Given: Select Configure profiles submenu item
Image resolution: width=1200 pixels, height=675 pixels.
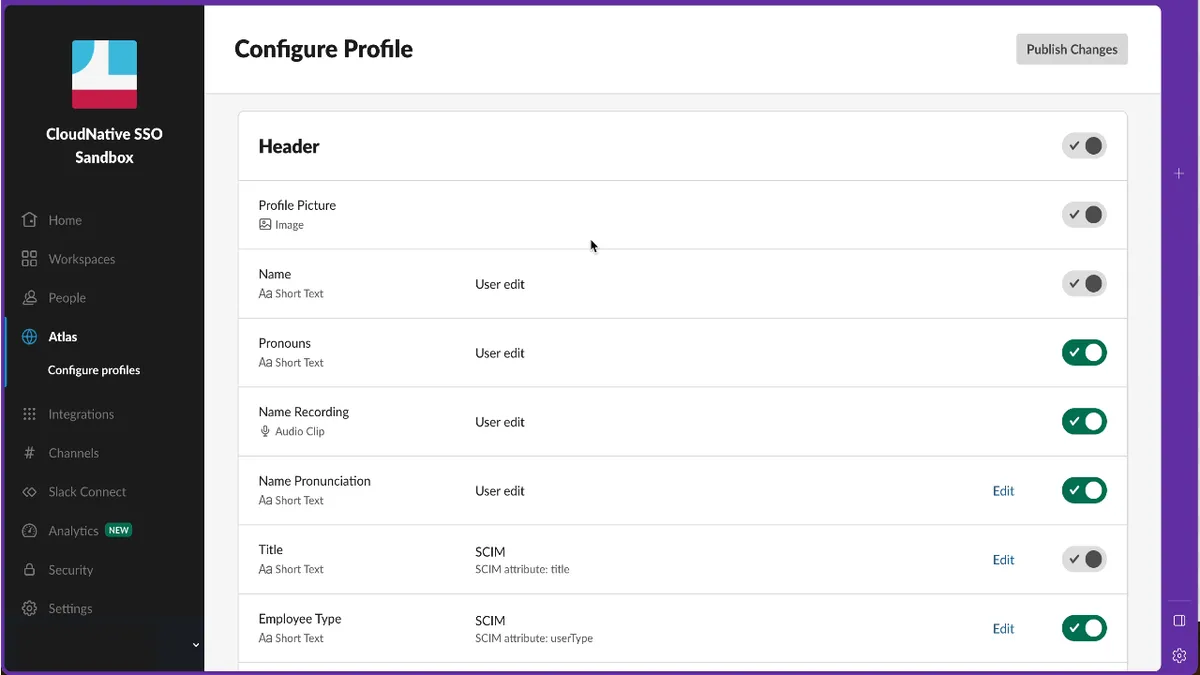Looking at the screenshot, I should (94, 370).
